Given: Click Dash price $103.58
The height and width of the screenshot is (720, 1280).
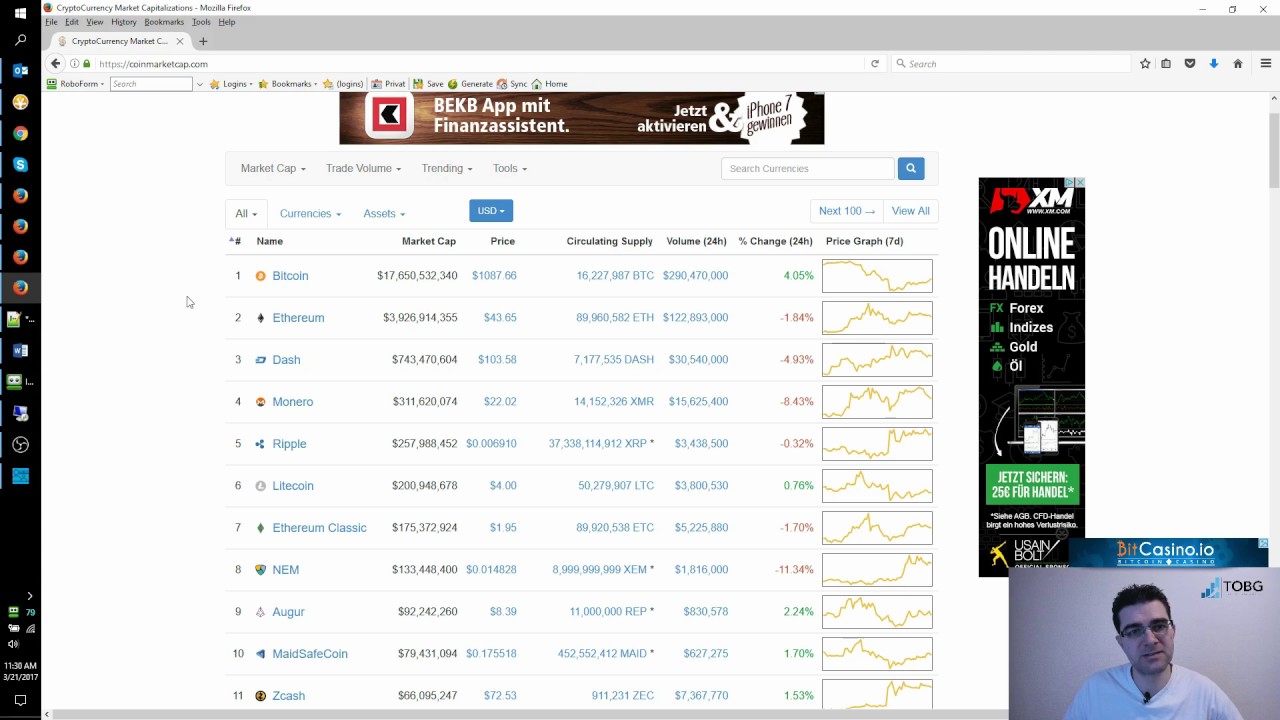Looking at the screenshot, I should click(x=497, y=360).
